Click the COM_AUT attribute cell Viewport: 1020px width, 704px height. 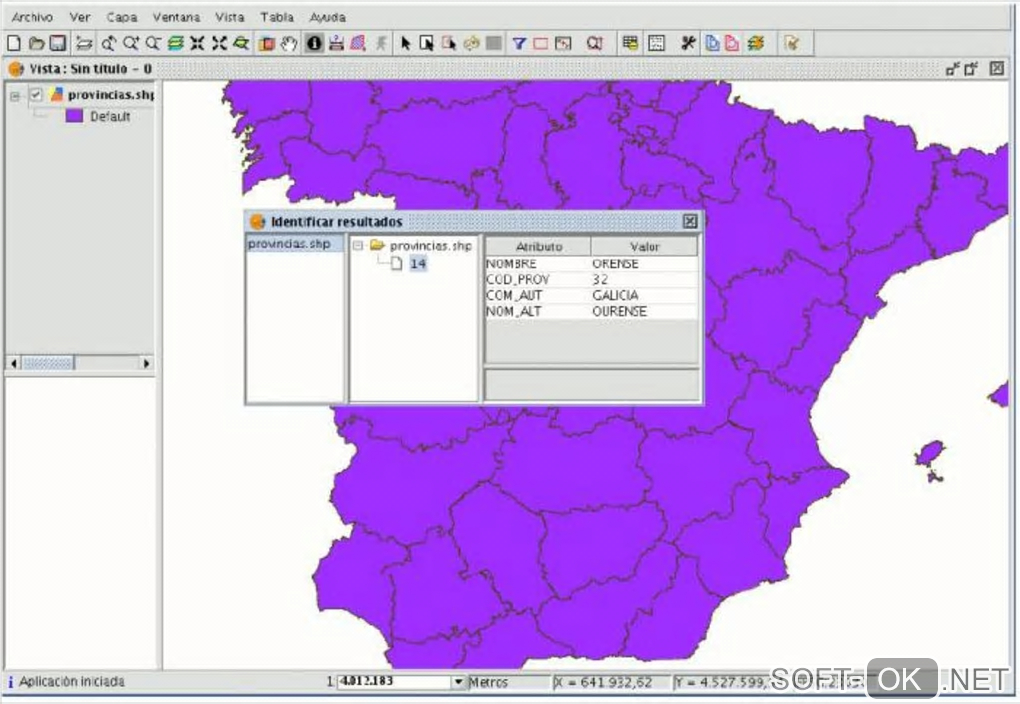click(539, 295)
